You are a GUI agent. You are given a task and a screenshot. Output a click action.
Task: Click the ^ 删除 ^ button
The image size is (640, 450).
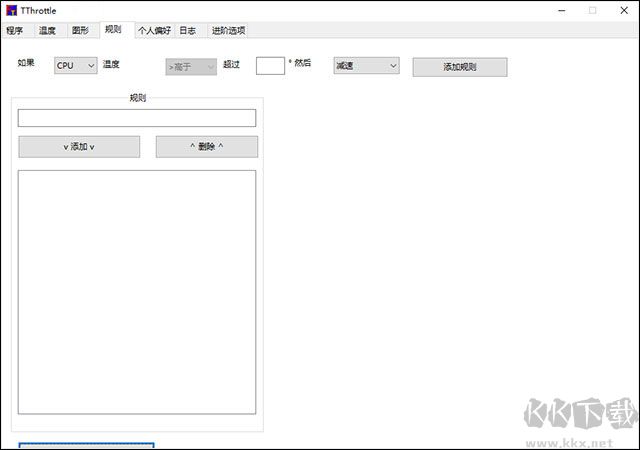point(207,147)
